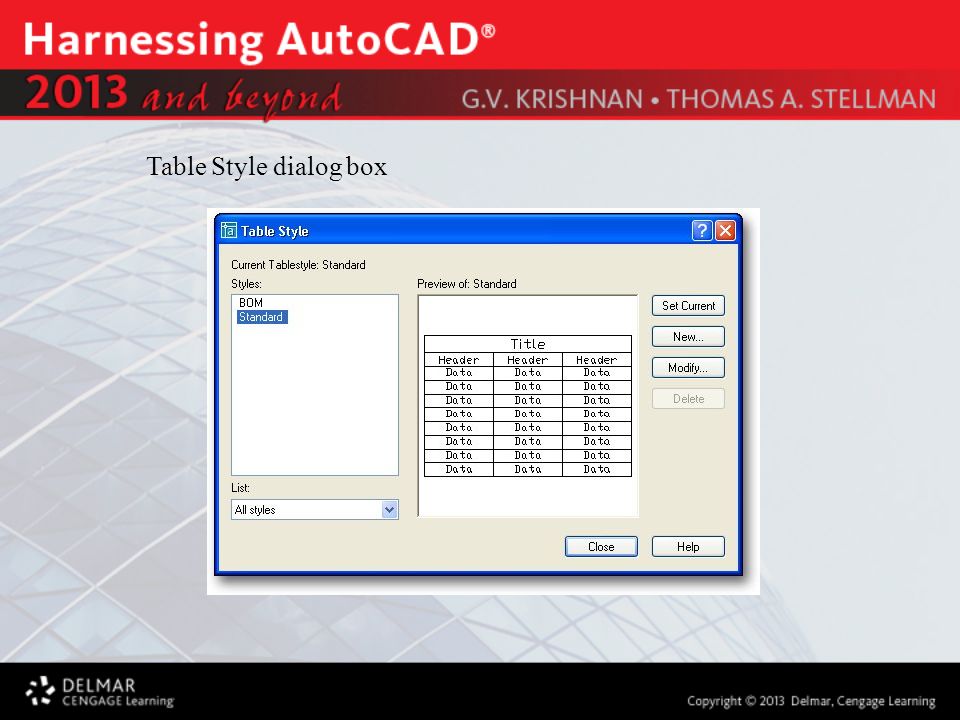Click the question mark help icon
Image resolution: width=960 pixels, height=720 pixels.
(702, 231)
